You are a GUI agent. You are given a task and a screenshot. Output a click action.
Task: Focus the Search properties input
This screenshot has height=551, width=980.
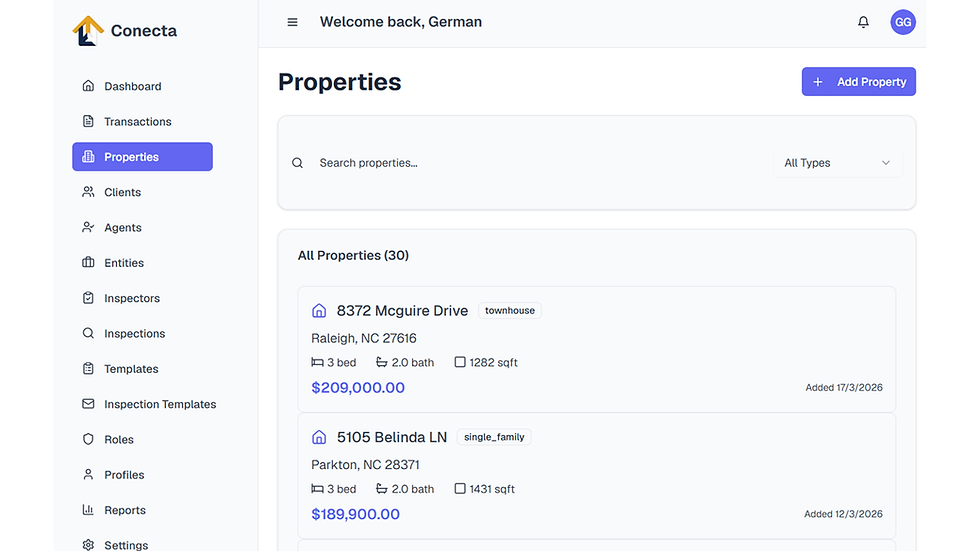(541, 163)
